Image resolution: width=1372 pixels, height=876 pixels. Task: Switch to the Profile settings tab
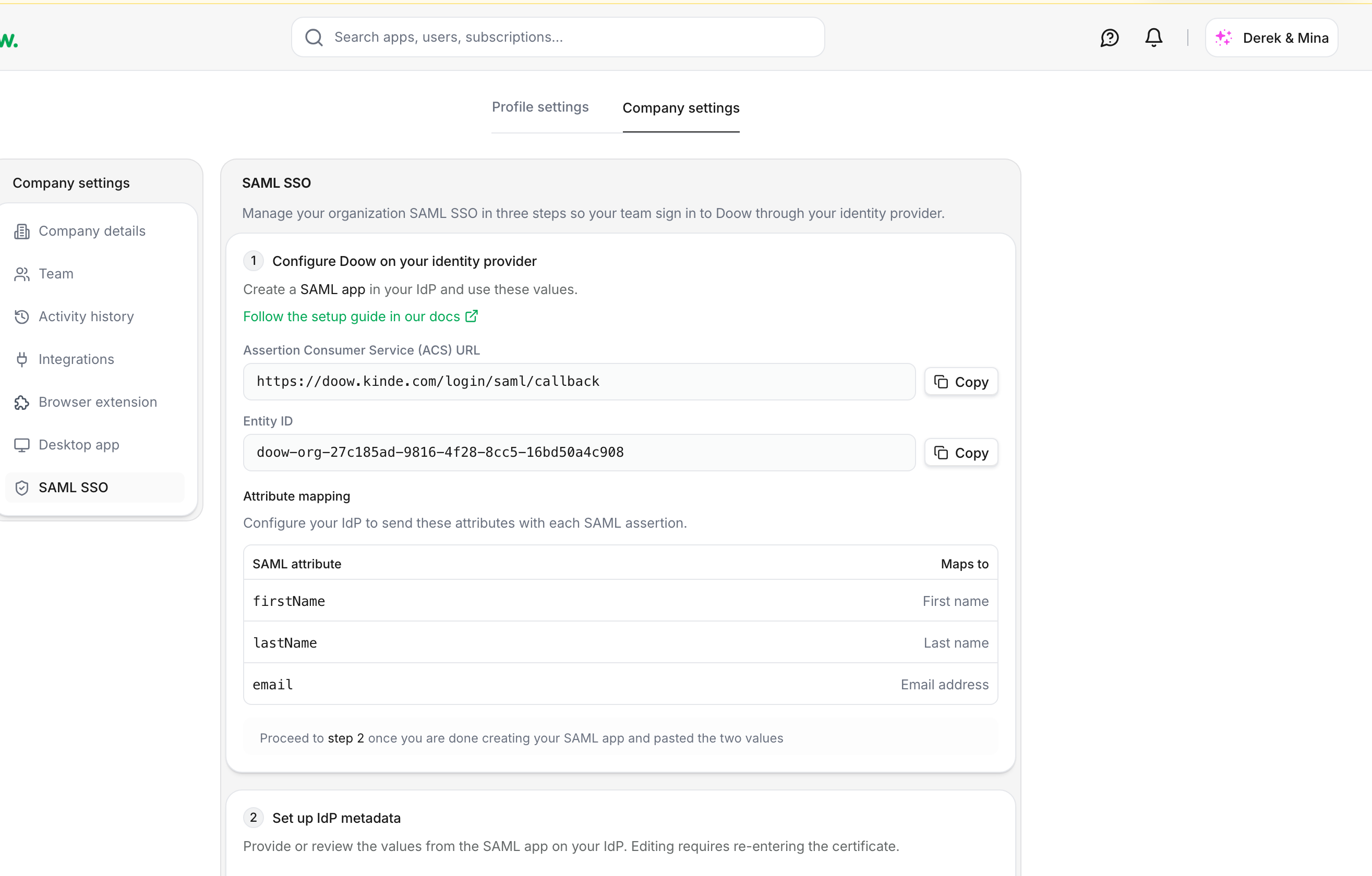click(539, 107)
